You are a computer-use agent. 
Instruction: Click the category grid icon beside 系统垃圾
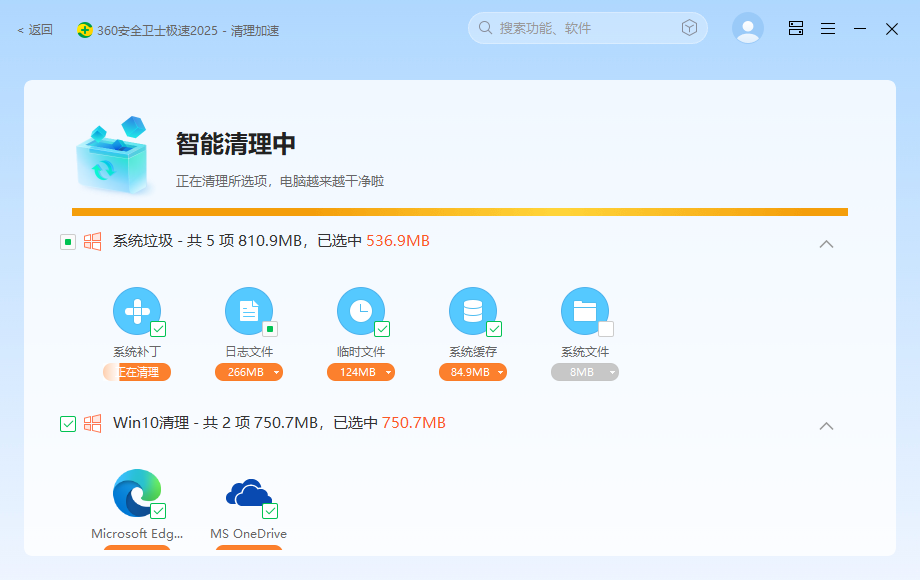click(90, 241)
